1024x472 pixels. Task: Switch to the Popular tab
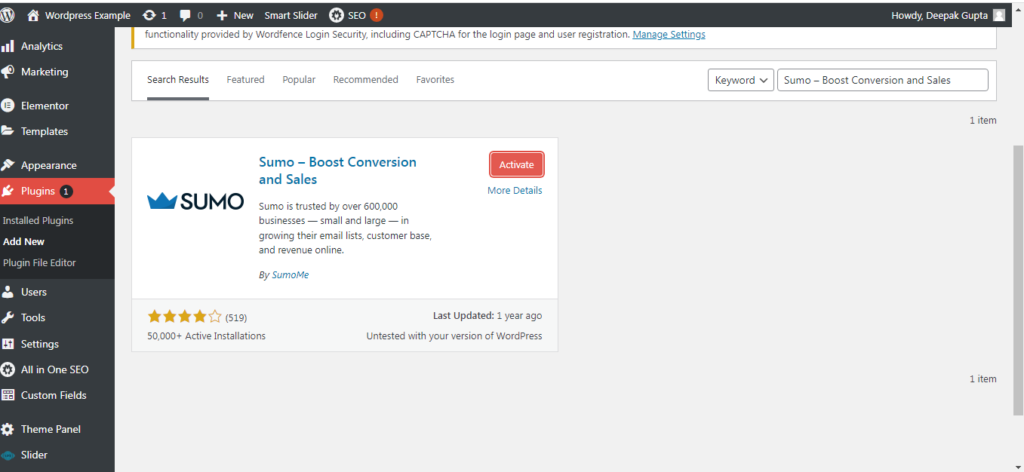[298, 80]
